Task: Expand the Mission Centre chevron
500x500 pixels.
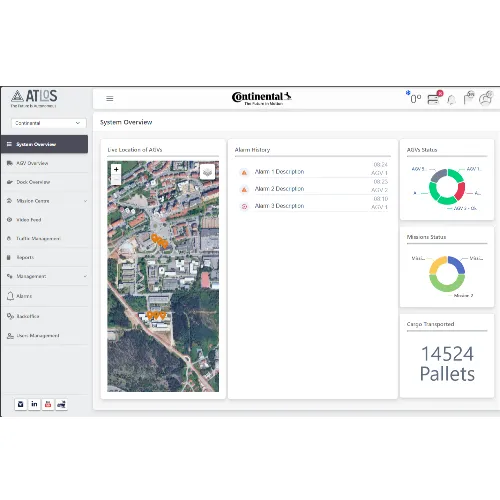Action: coord(85,201)
